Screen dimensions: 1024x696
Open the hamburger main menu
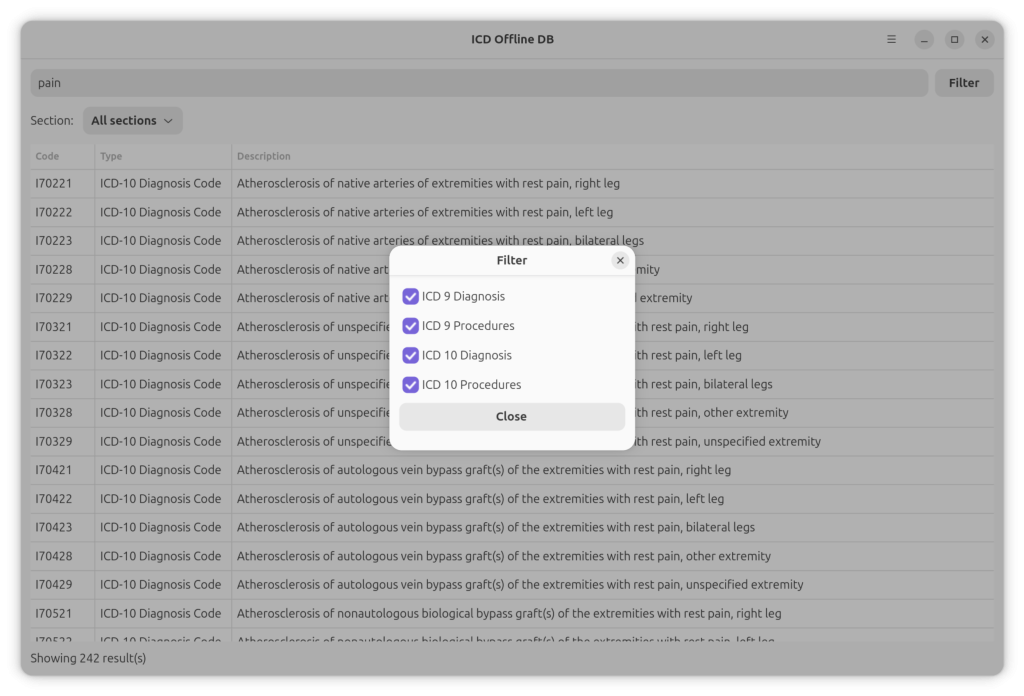[891, 40]
